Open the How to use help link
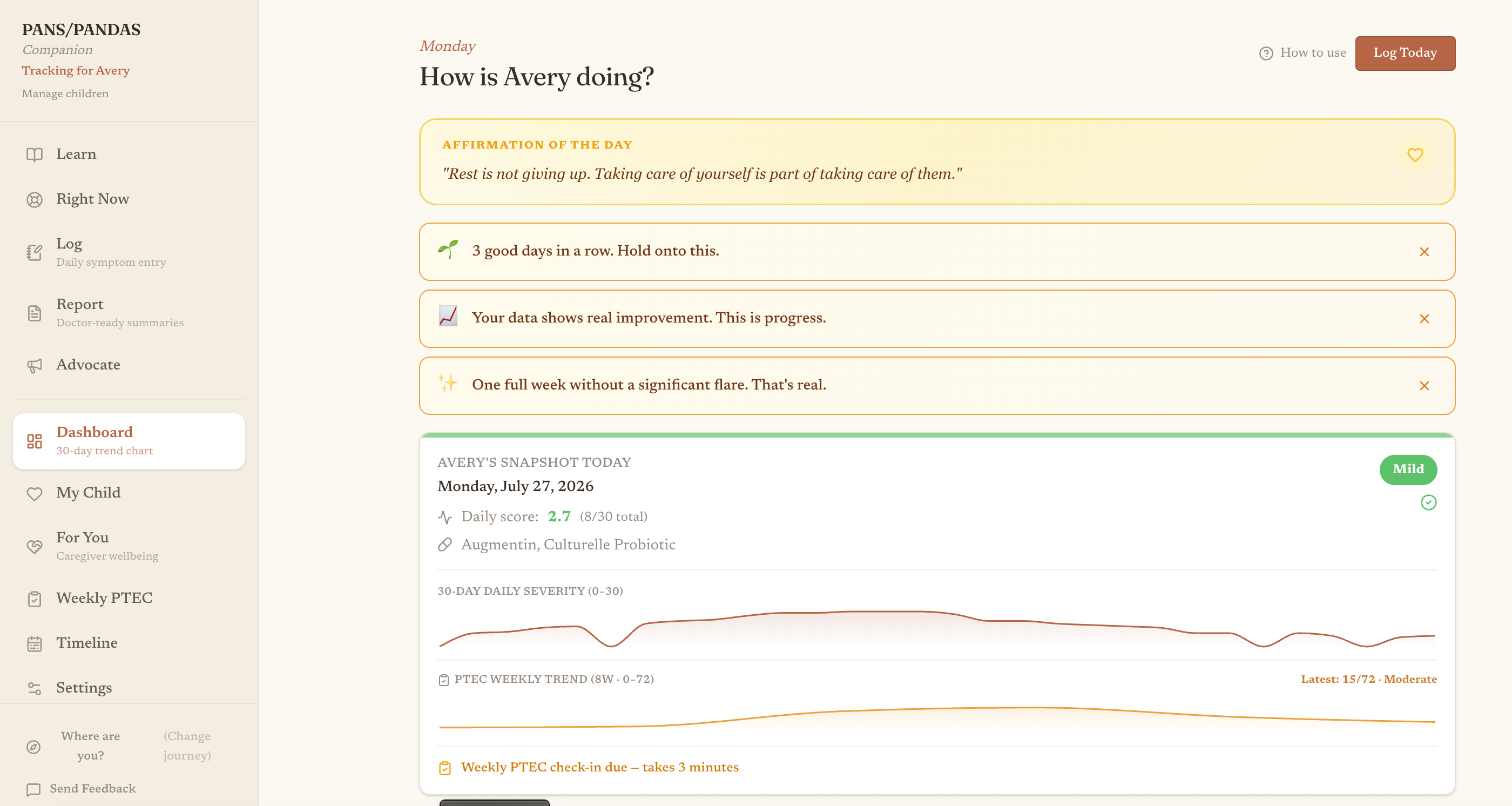This screenshot has width=1512, height=806. tap(1302, 53)
